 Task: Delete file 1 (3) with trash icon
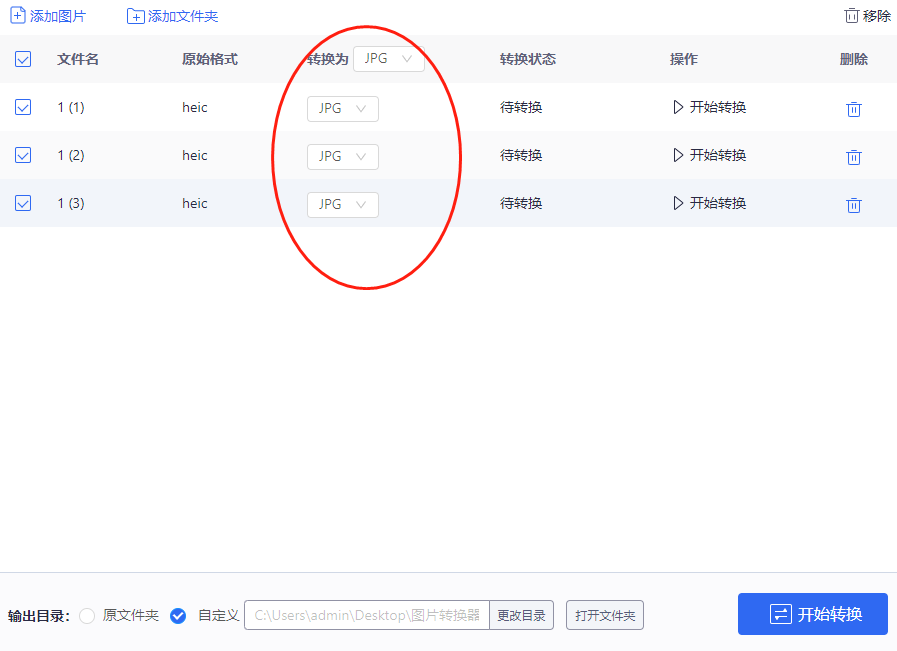[x=854, y=205]
